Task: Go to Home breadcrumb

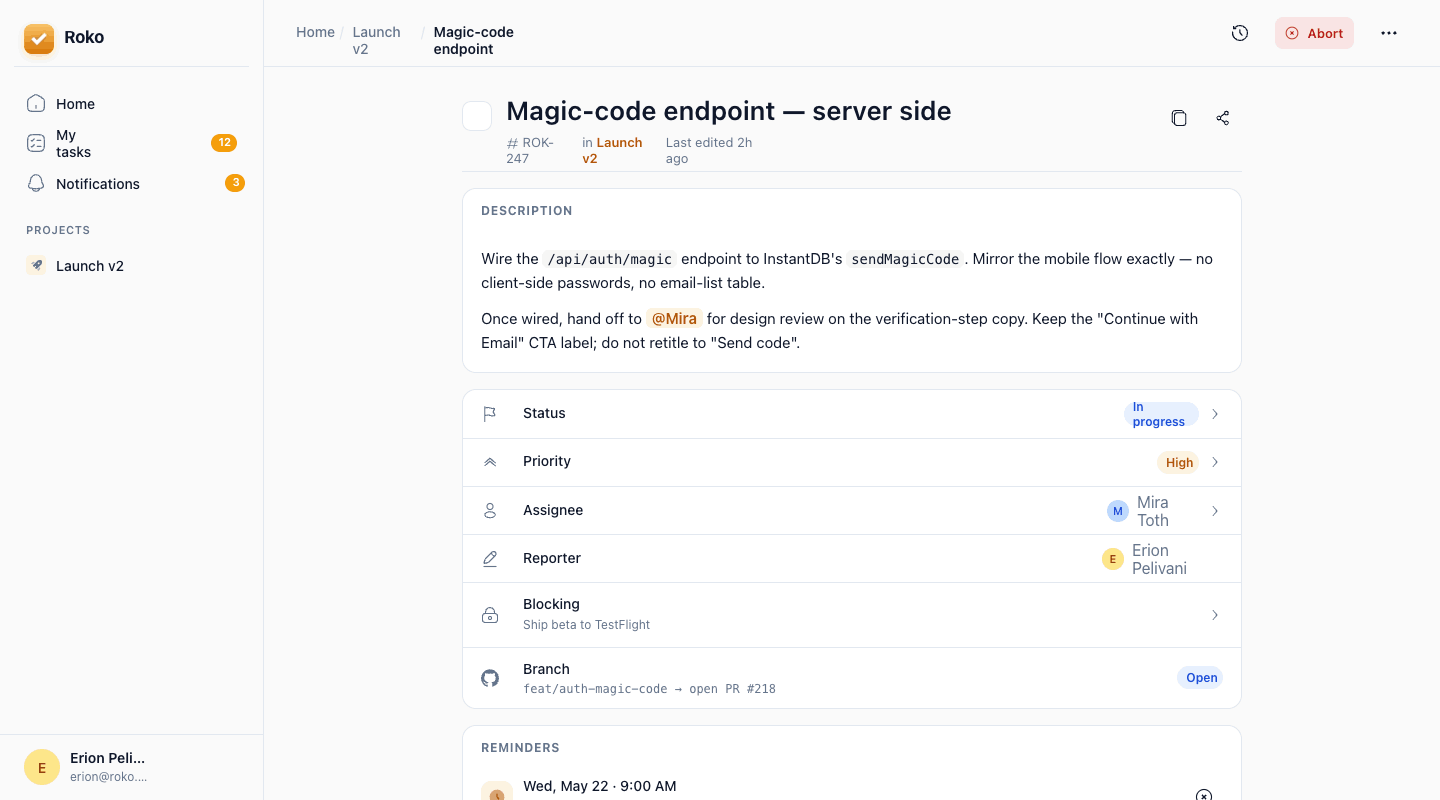Action: pos(315,32)
